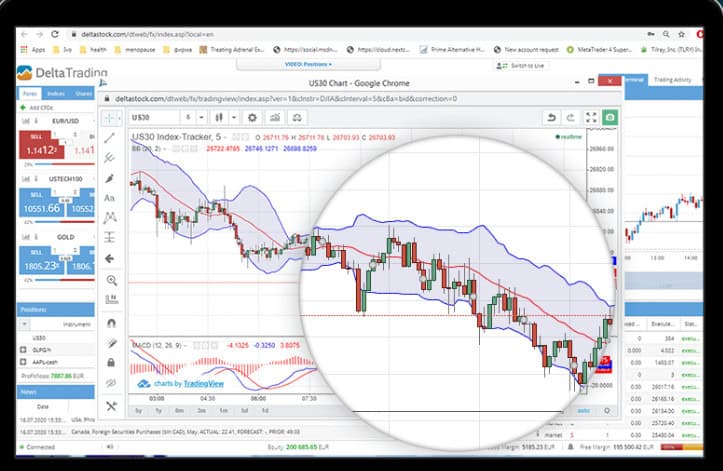Toggle stay-in-drawing-mode pencil icon
Screen dimensions: 723x471
111,343
